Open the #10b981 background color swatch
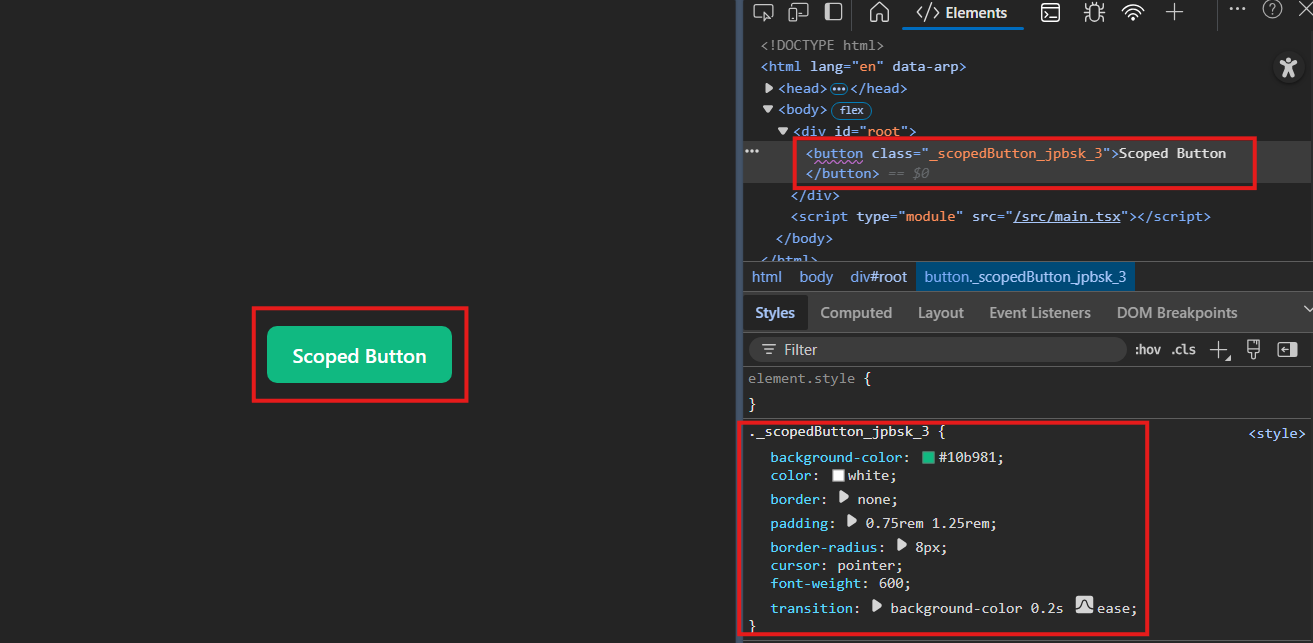This screenshot has width=1313, height=643. tap(928, 457)
